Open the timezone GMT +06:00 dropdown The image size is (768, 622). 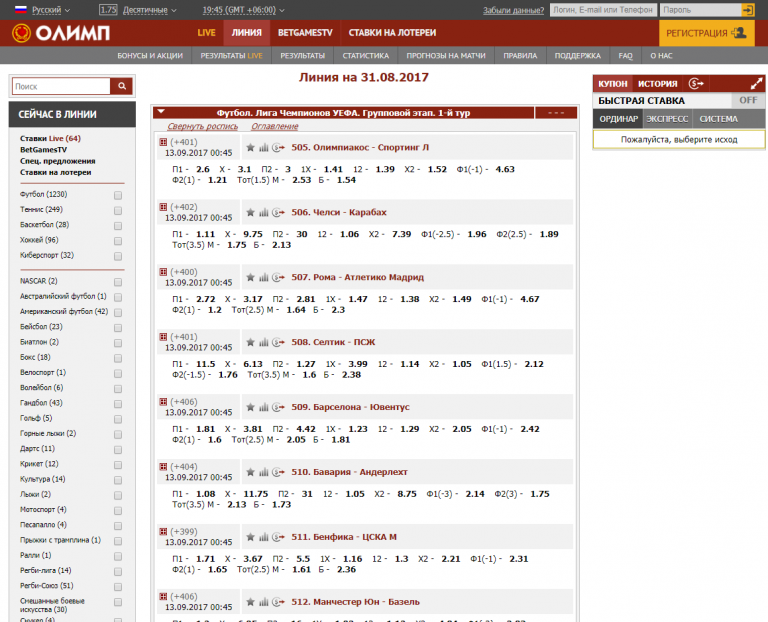coord(243,10)
